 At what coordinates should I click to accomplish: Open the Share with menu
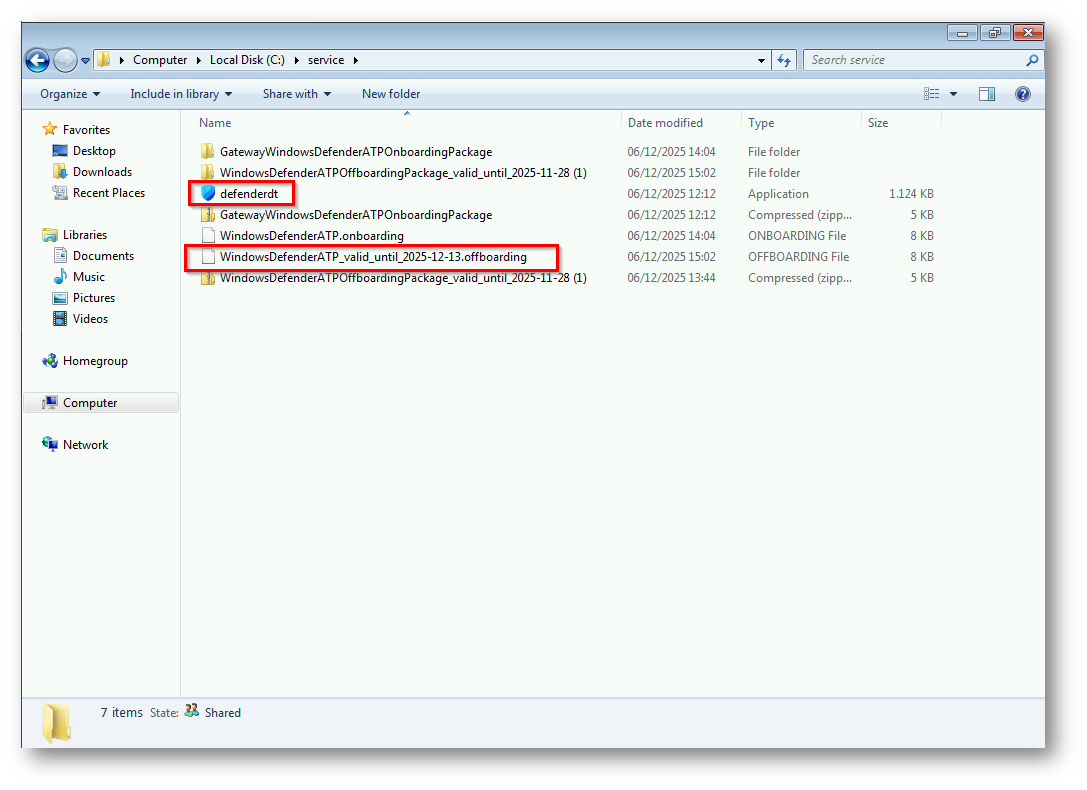(x=297, y=94)
